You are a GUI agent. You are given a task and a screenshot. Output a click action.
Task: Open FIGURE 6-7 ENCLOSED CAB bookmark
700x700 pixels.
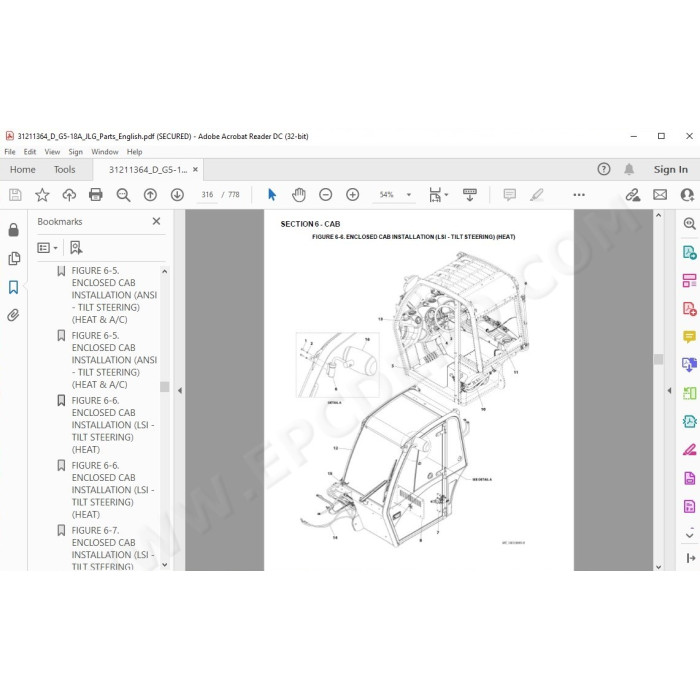coord(113,548)
